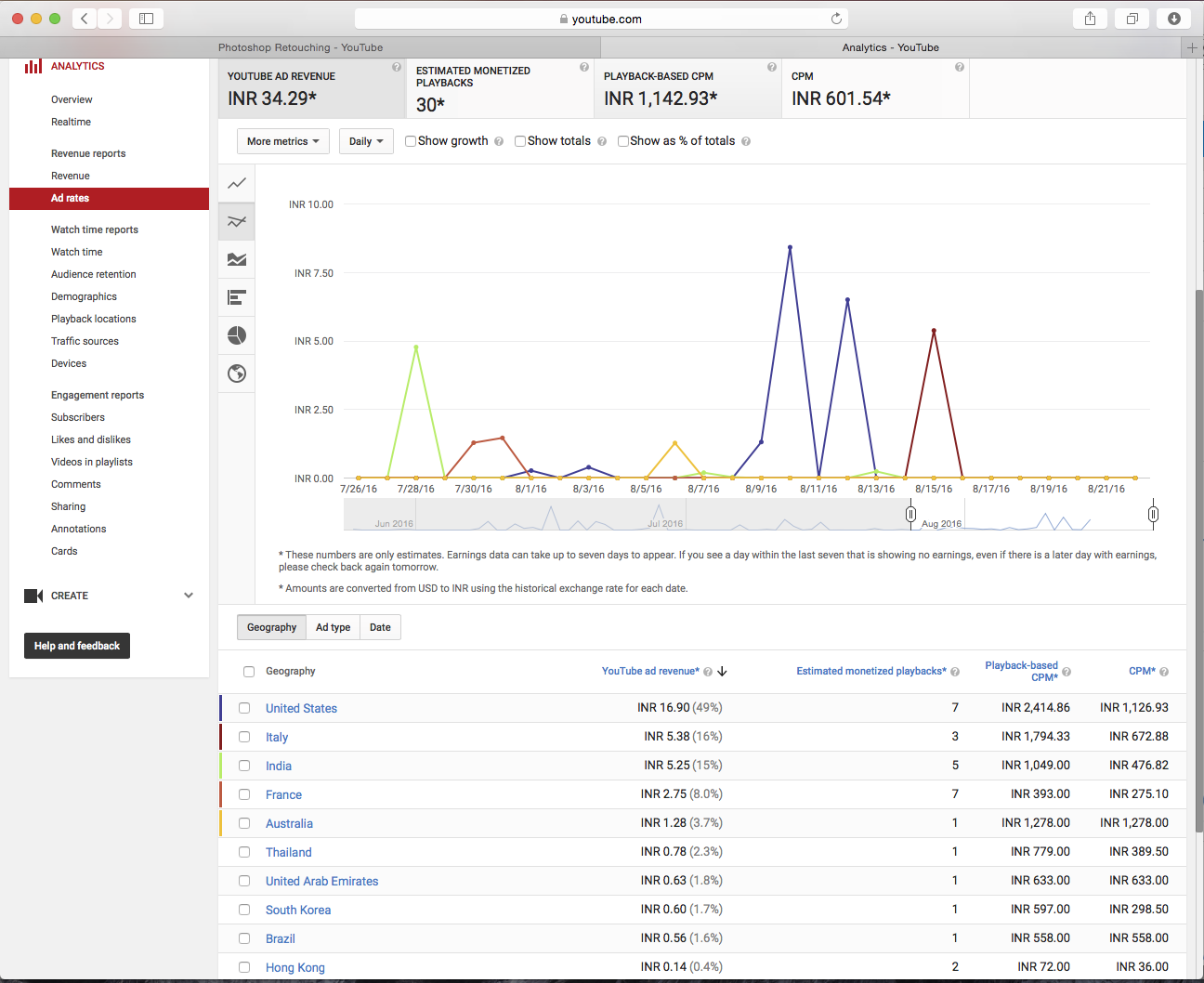Click help icon next to YouTube Ad Revenue

click(x=397, y=67)
